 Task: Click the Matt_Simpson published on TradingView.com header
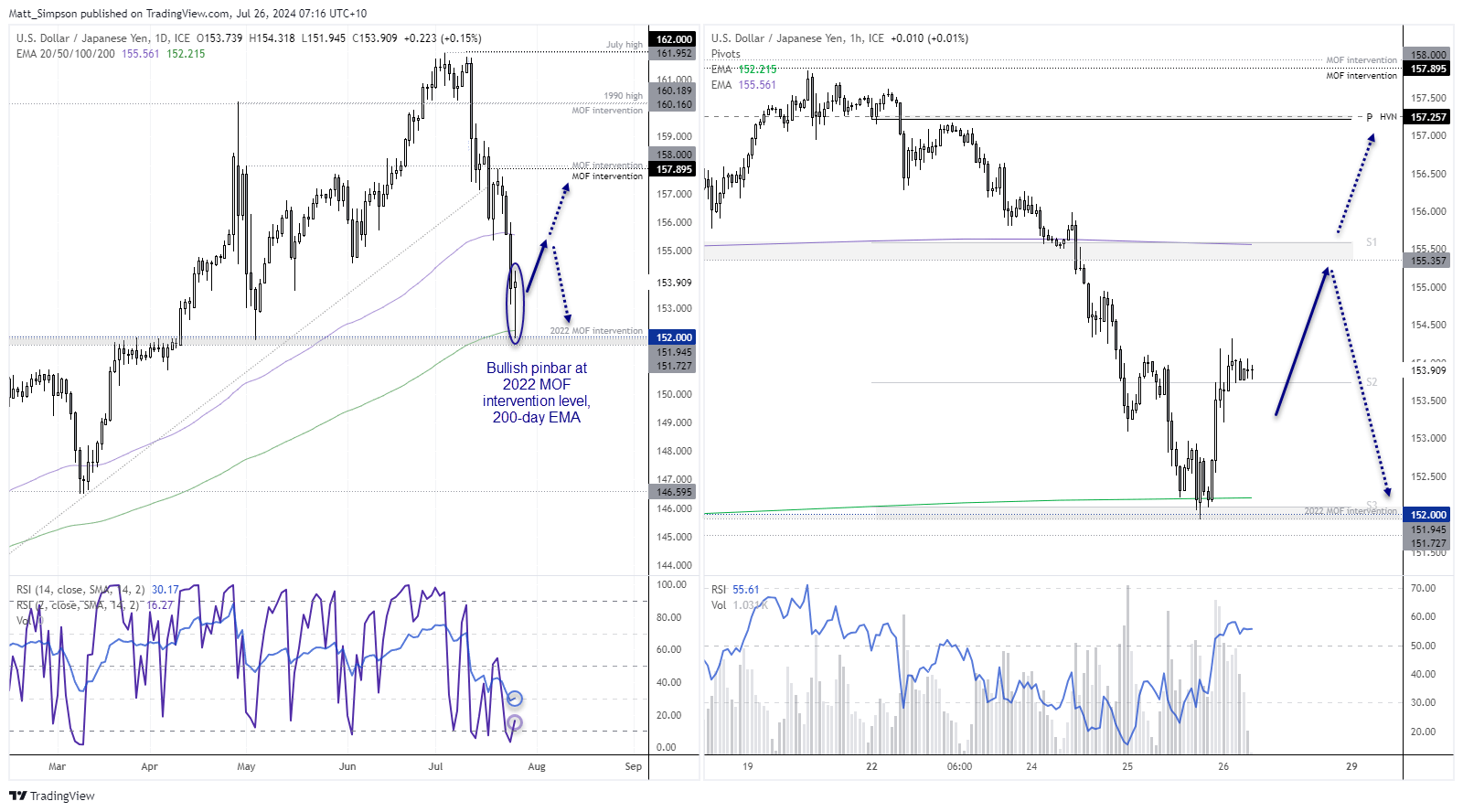[x=187, y=14]
